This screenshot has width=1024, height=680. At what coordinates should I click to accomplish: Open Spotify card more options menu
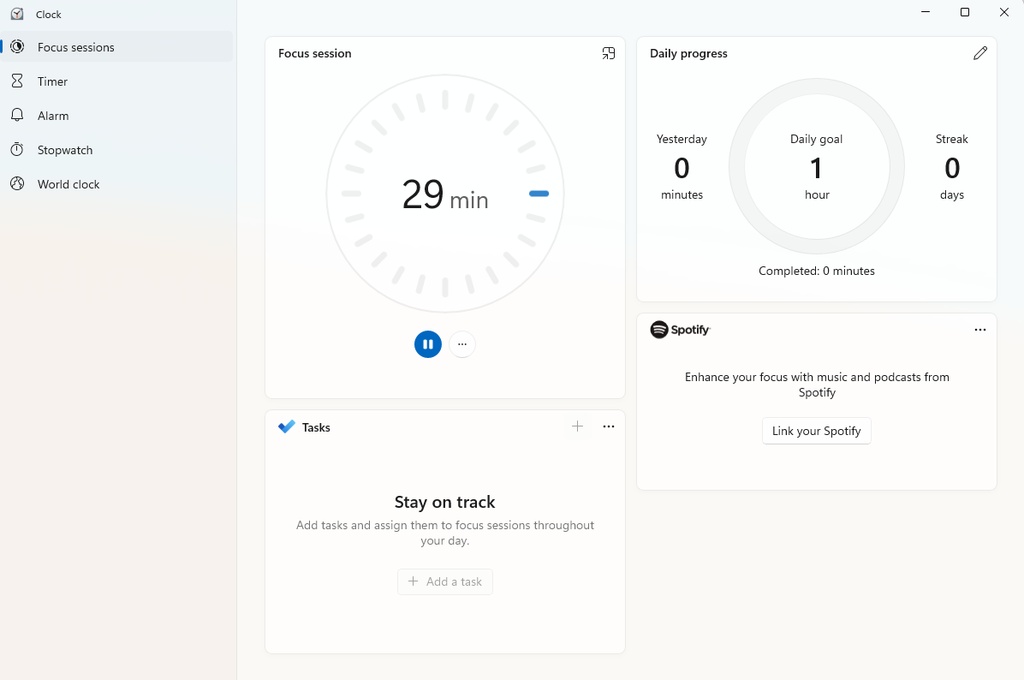click(x=980, y=330)
